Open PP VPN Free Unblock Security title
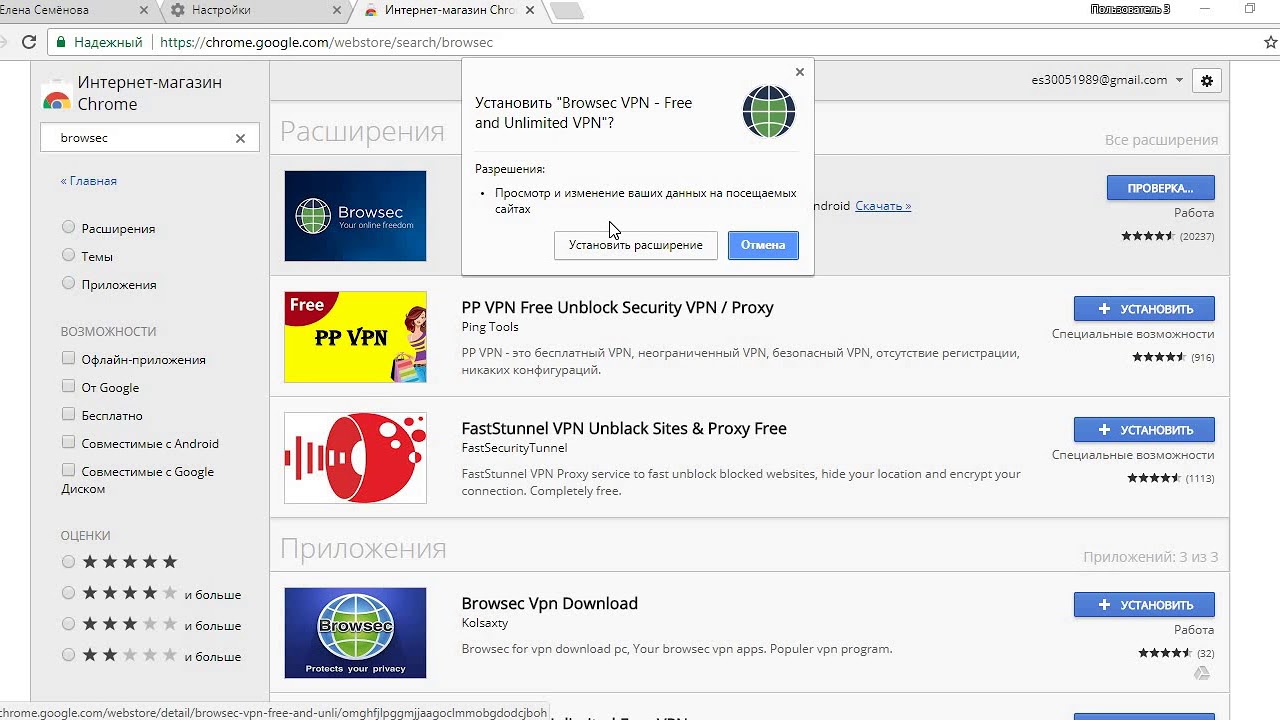 617,307
